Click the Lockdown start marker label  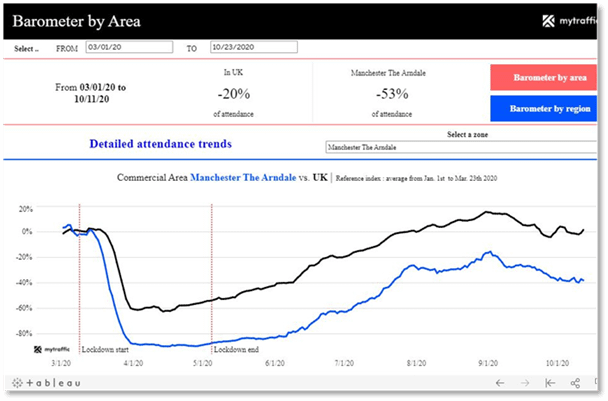[x=105, y=350]
